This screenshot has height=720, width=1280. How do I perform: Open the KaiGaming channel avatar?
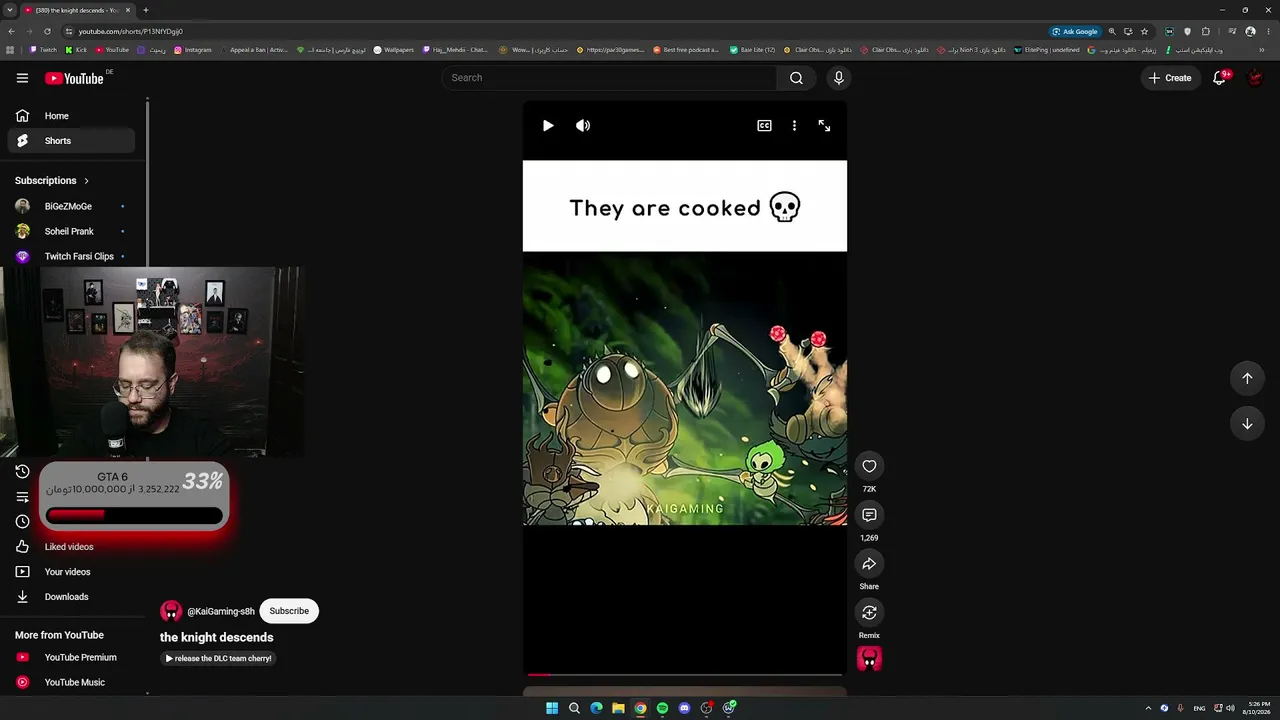point(171,611)
